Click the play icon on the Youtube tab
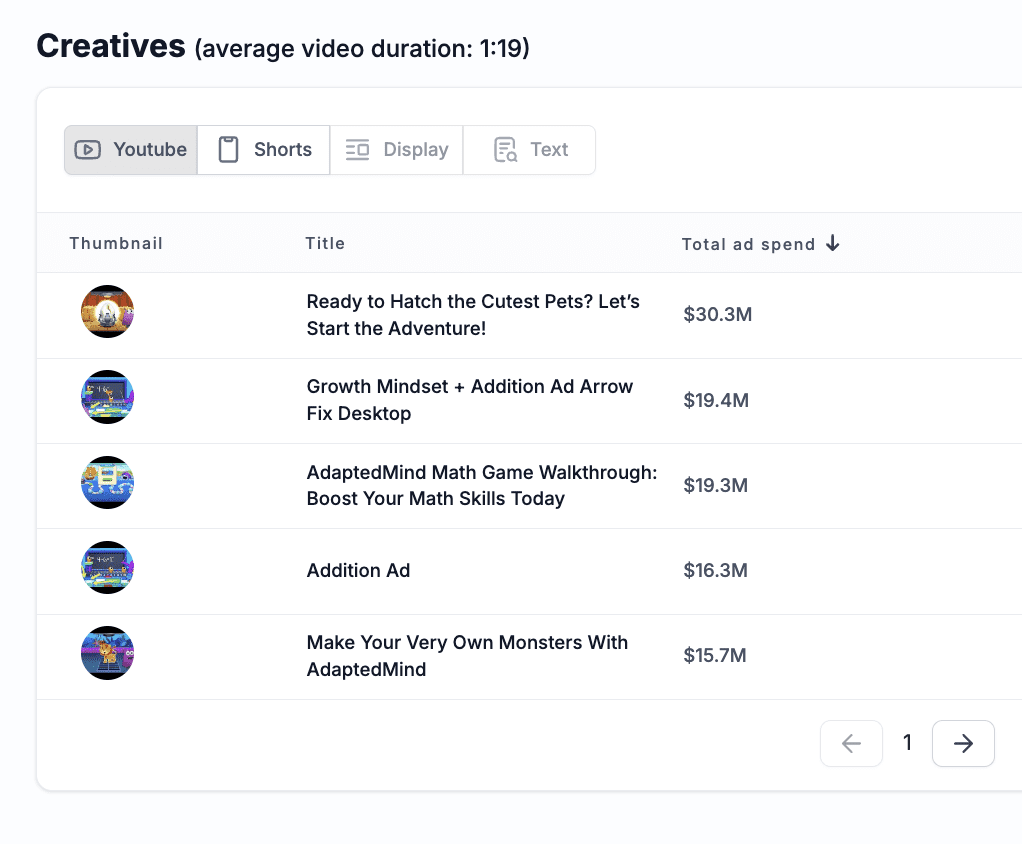Screen dimensions: 1022x844 tap(88, 150)
